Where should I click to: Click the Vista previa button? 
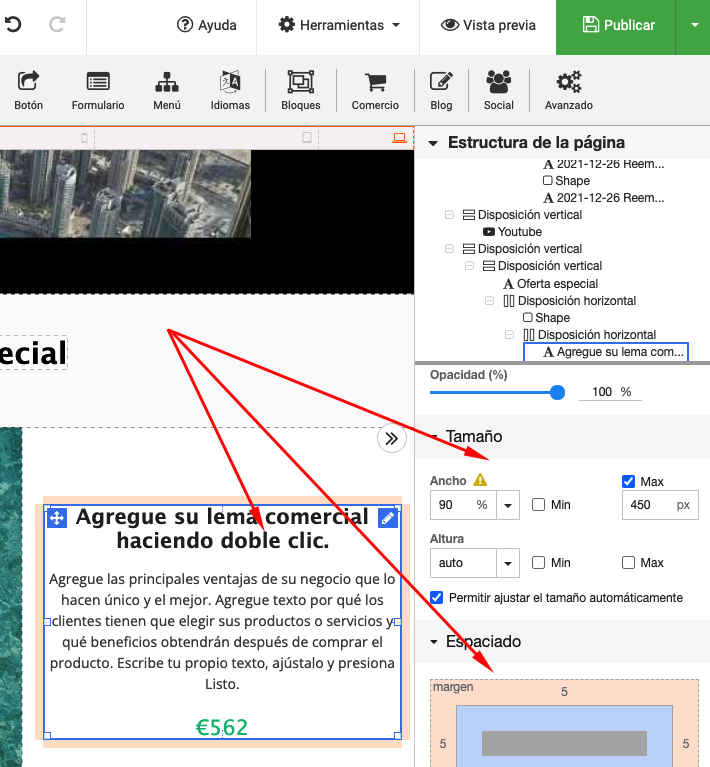coord(488,26)
